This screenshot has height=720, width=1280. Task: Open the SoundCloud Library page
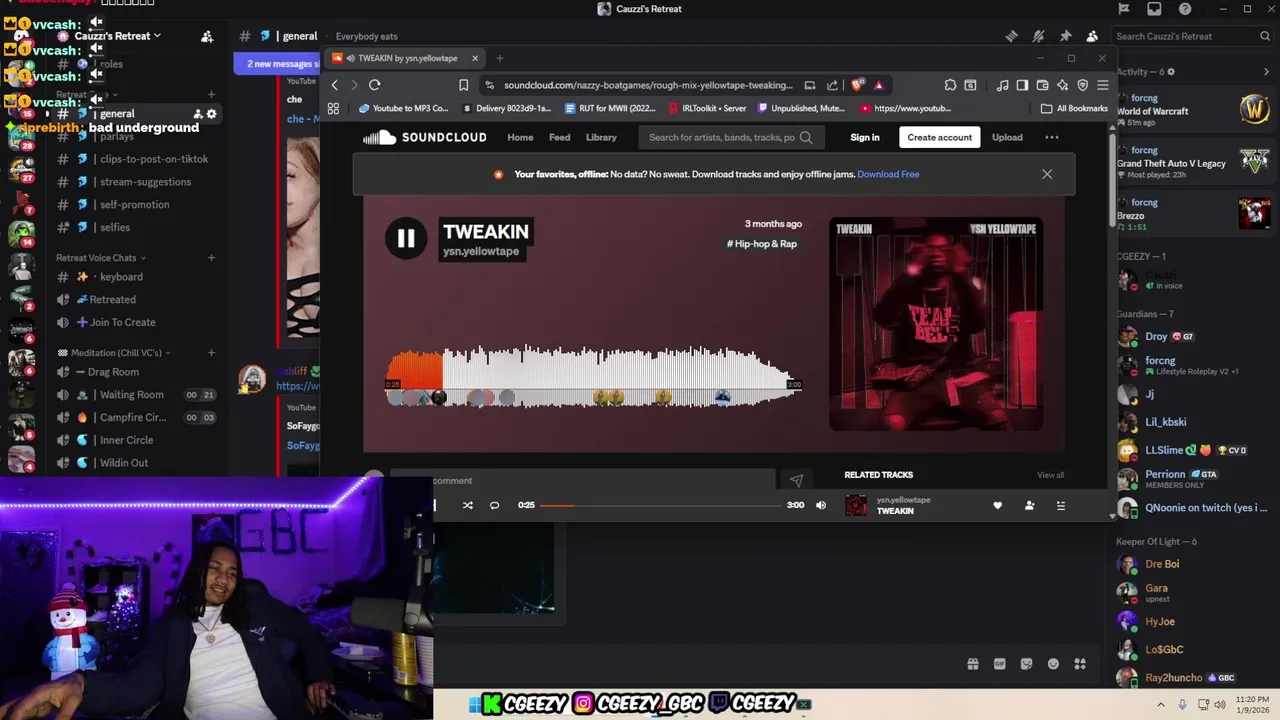coord(601,137)
